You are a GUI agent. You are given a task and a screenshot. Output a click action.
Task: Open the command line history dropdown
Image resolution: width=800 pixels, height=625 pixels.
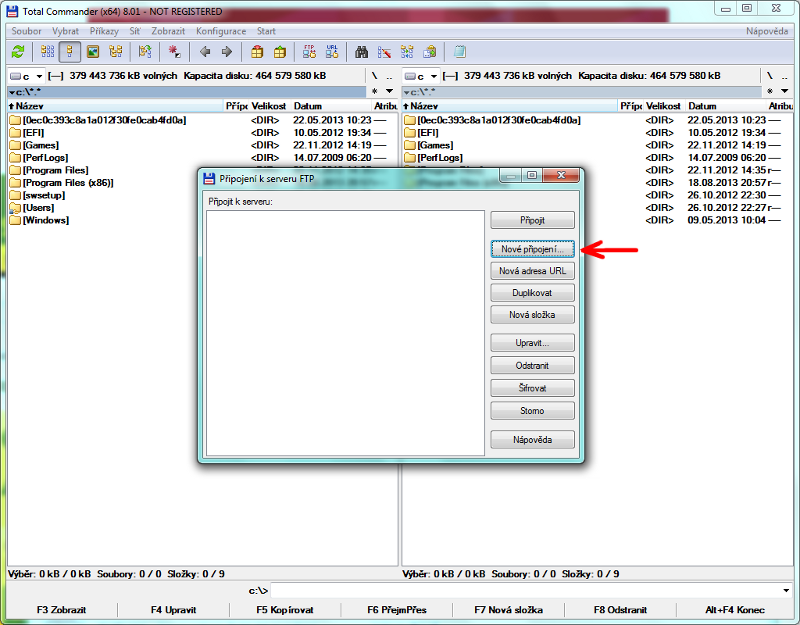[x=786, y=591]
